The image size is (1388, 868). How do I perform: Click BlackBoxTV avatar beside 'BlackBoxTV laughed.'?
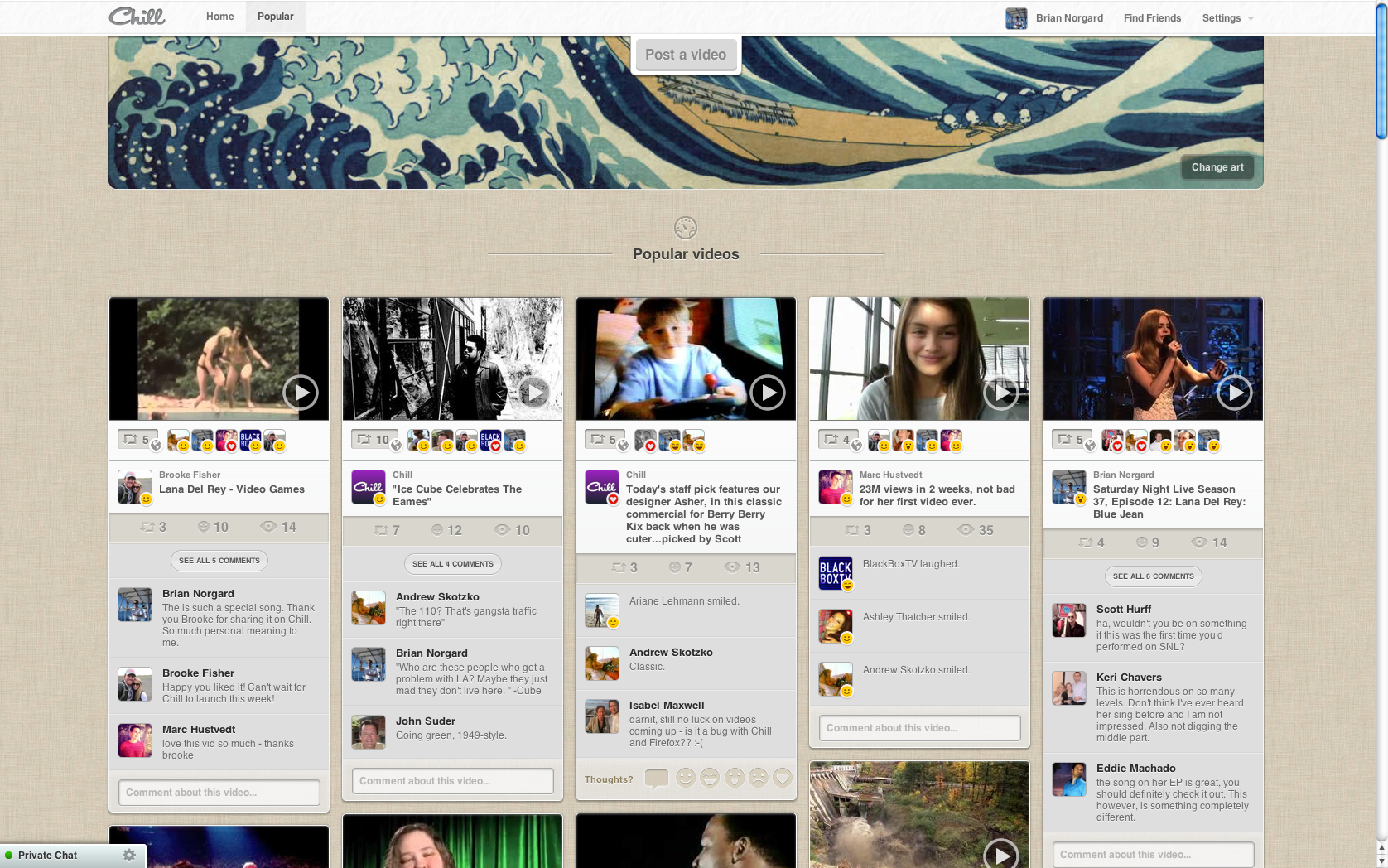pos(836,573)
